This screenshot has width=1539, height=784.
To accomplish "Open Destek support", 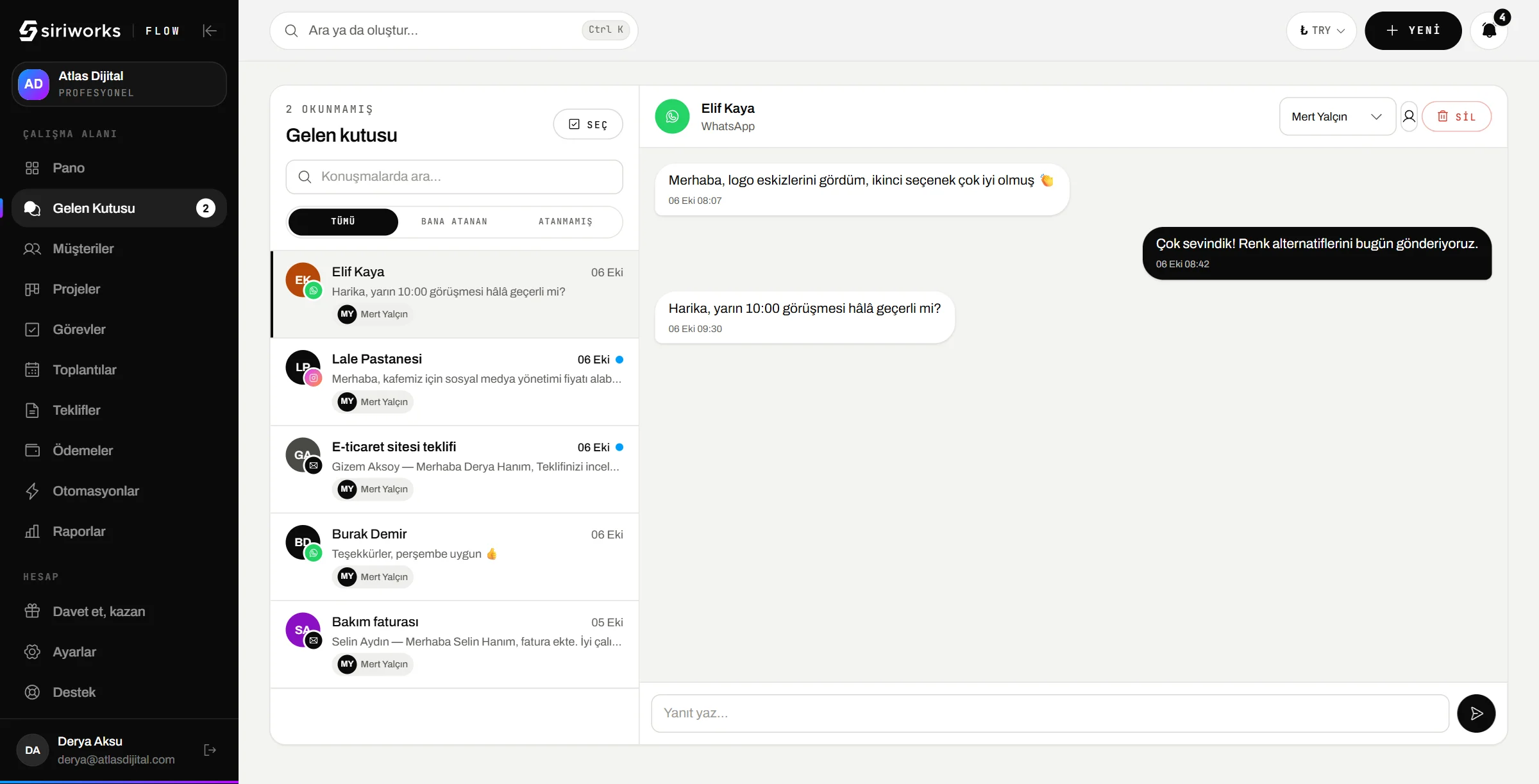I will (119, 692).
